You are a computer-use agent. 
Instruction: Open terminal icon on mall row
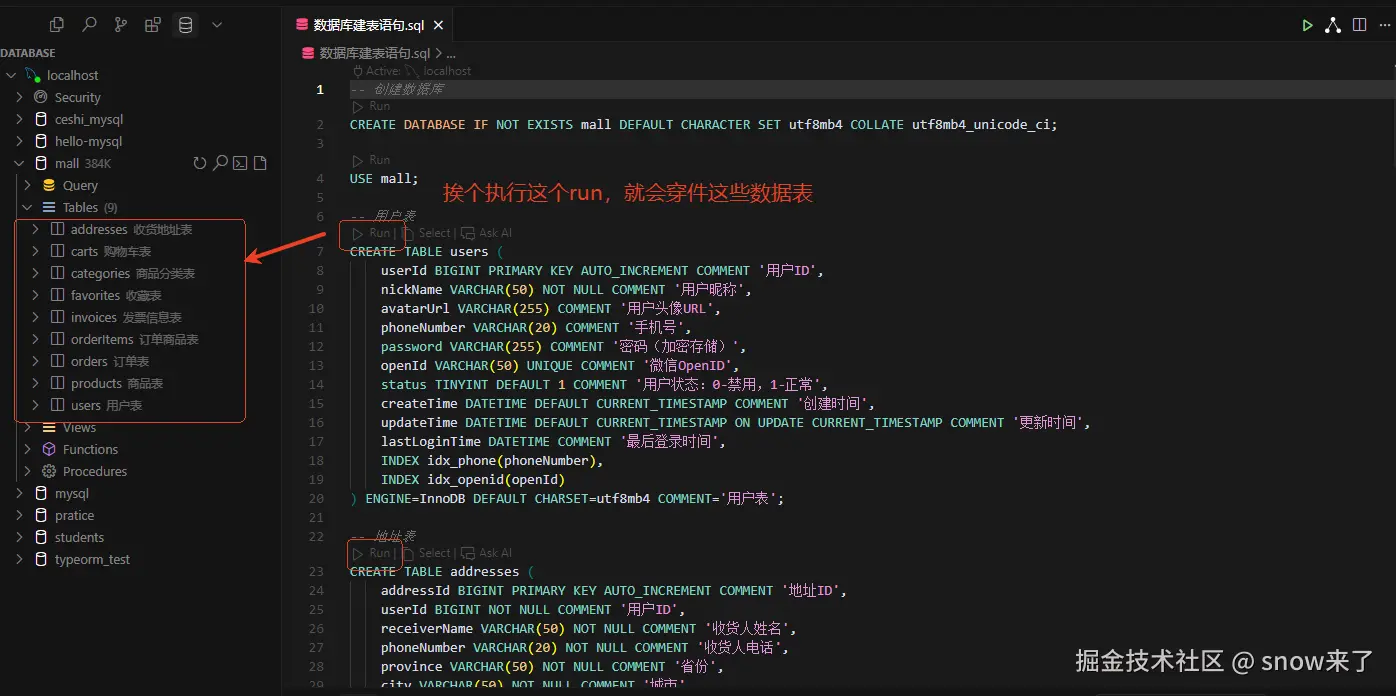pyautogui.click(x=240, y=163)
